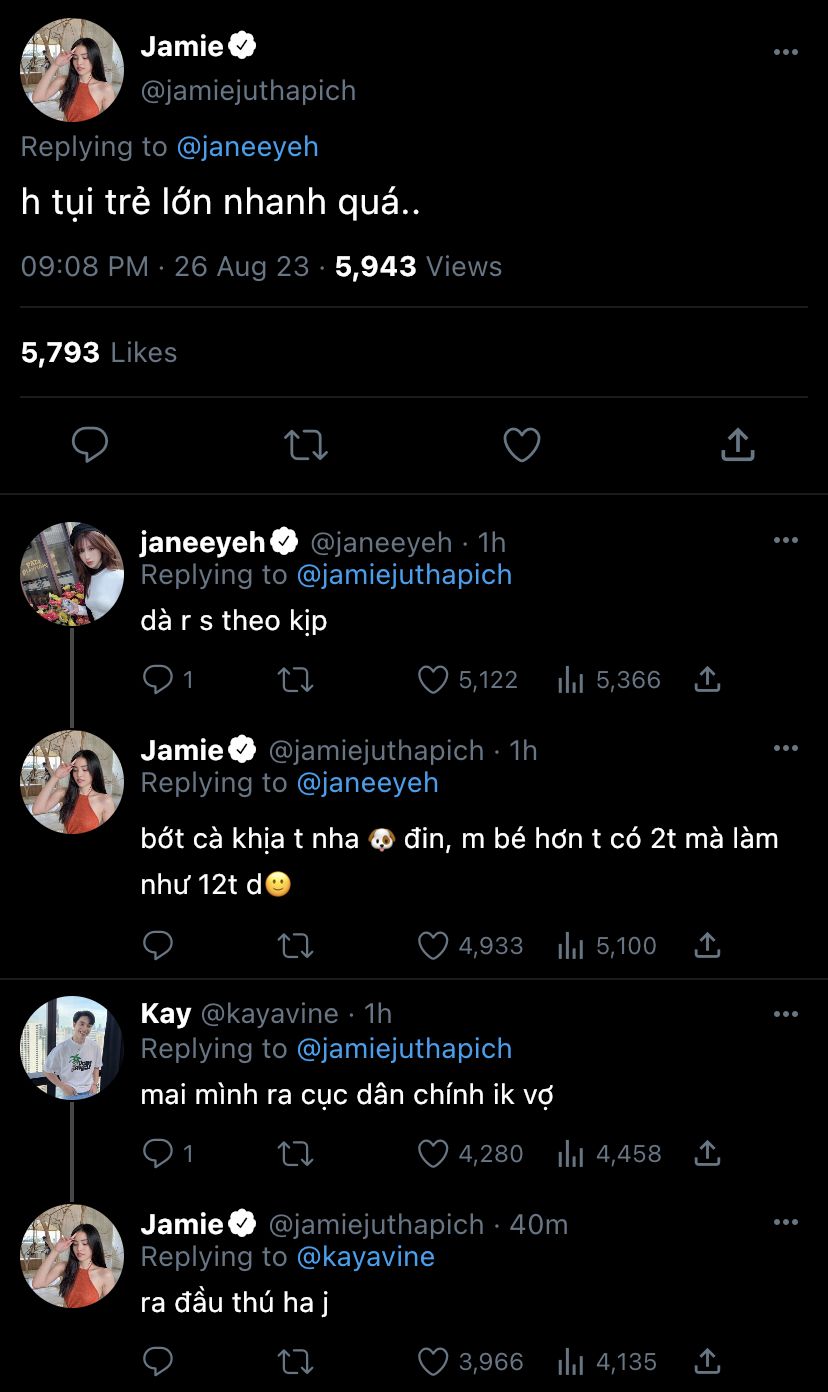Screen dimensions: 828x1392
Task: Open Kay's profile picture
Action: click(72, 1047)
